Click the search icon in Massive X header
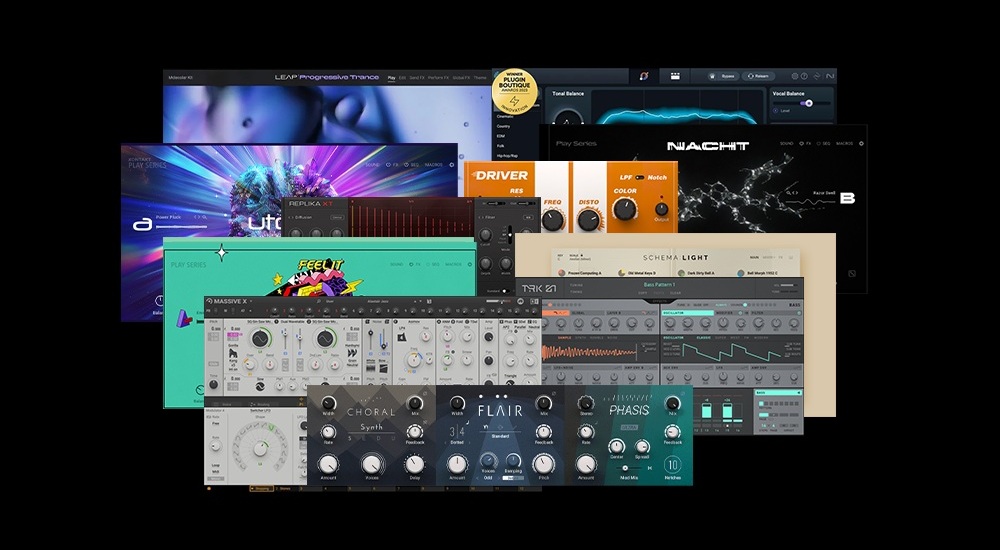 pyautogui.click(x=318, y=301)
